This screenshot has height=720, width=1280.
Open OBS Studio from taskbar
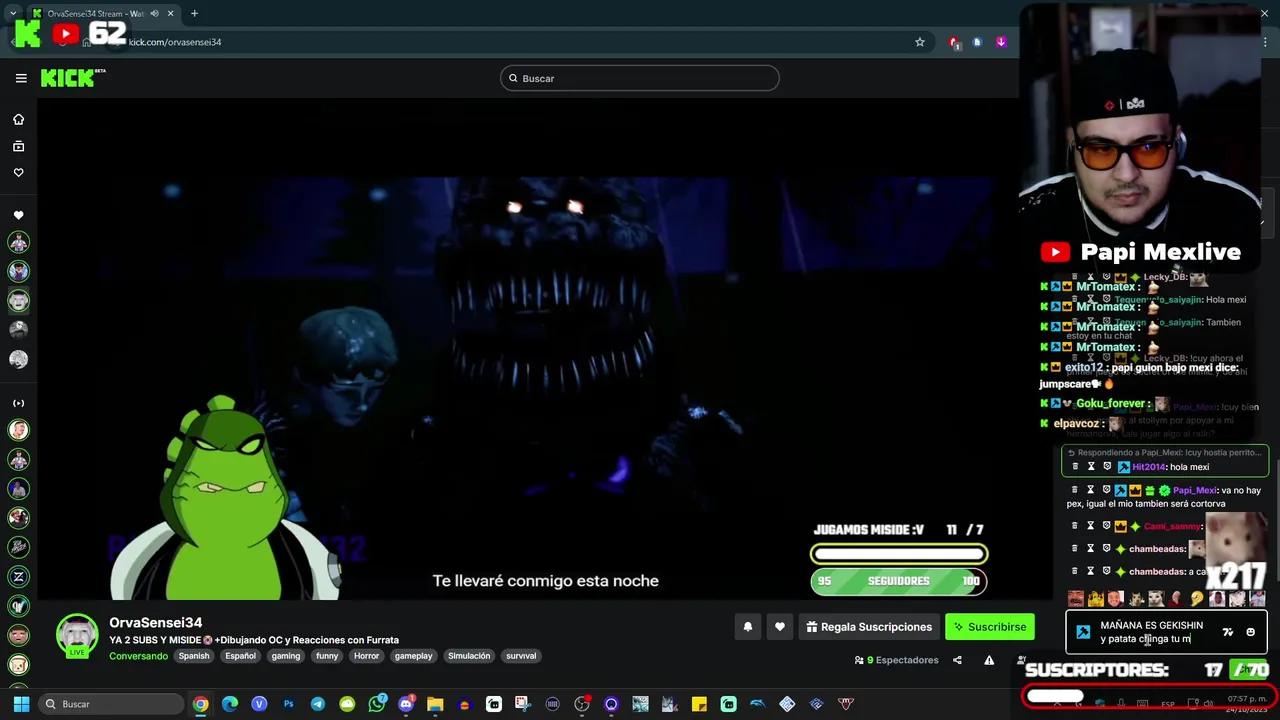[x=582, y=704]
